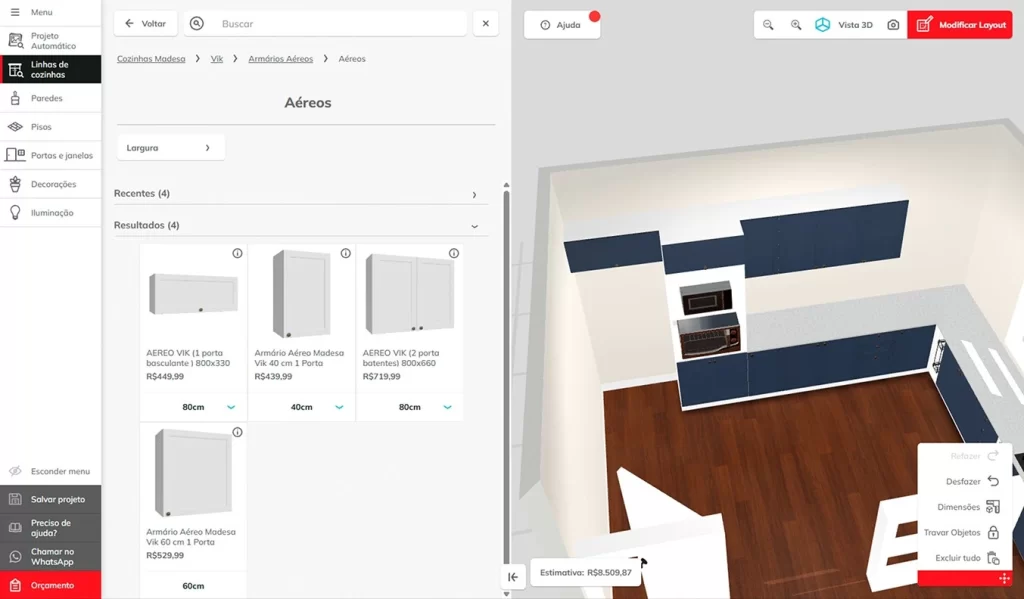Click Chamar no WhatsApp
This screenshot has height=599, width=1024.
(x=50, y=557)
